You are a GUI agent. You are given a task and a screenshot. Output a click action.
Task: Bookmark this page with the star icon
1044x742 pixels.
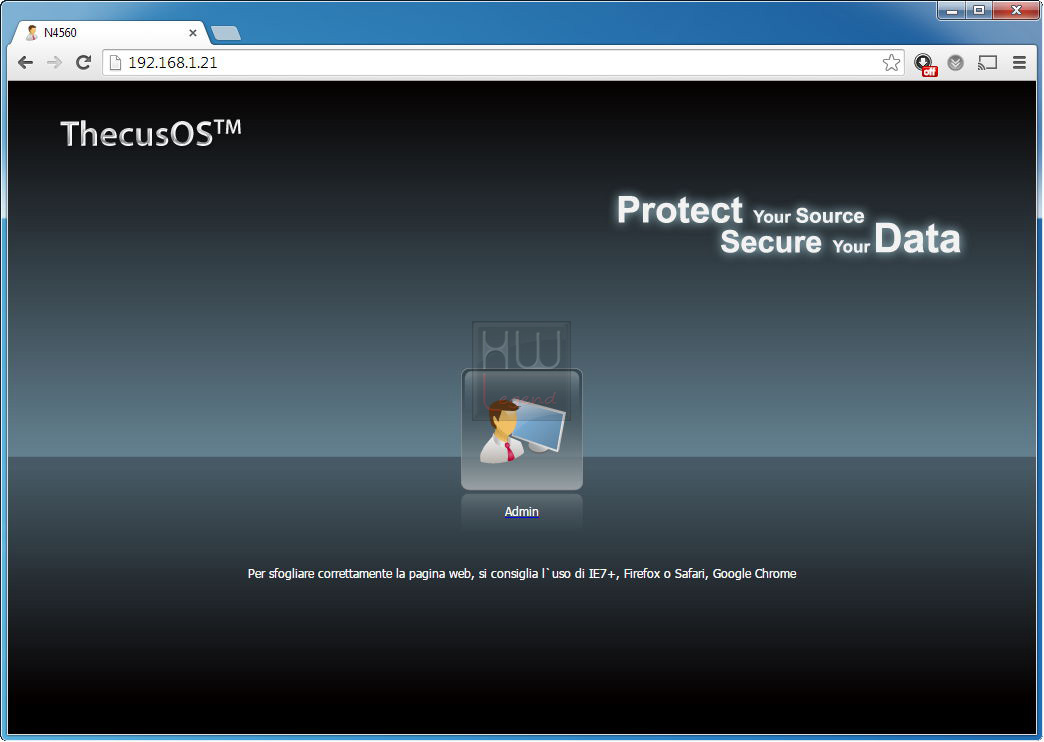coord(891,63)
